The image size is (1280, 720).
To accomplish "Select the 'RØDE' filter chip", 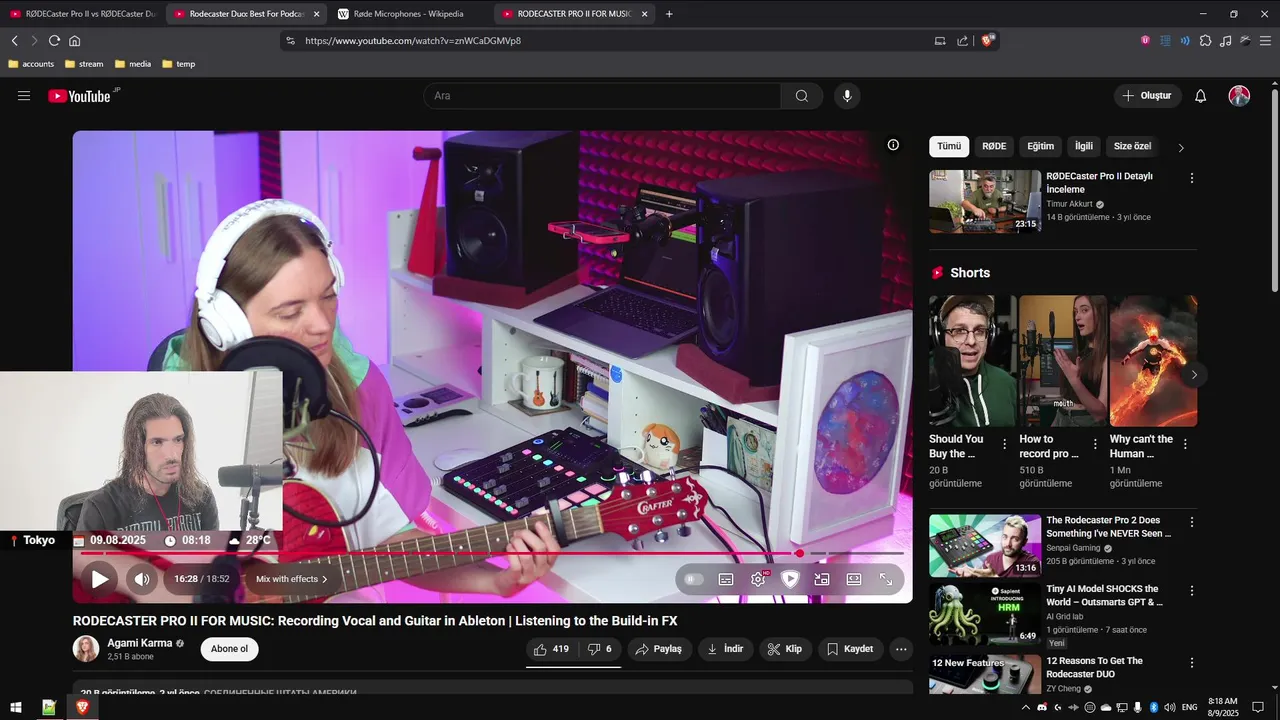I will point(994,146).
